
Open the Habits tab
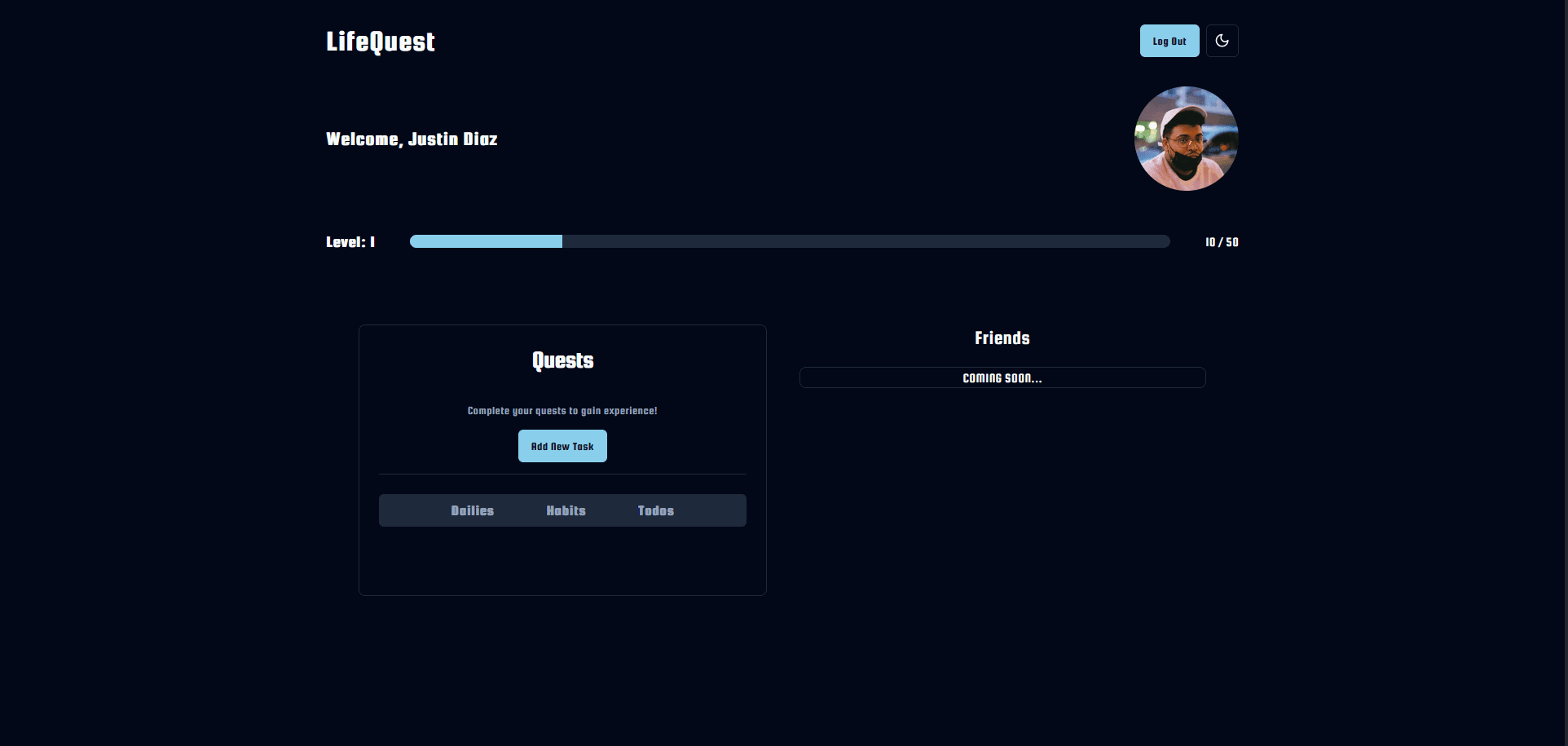(566, 510)
